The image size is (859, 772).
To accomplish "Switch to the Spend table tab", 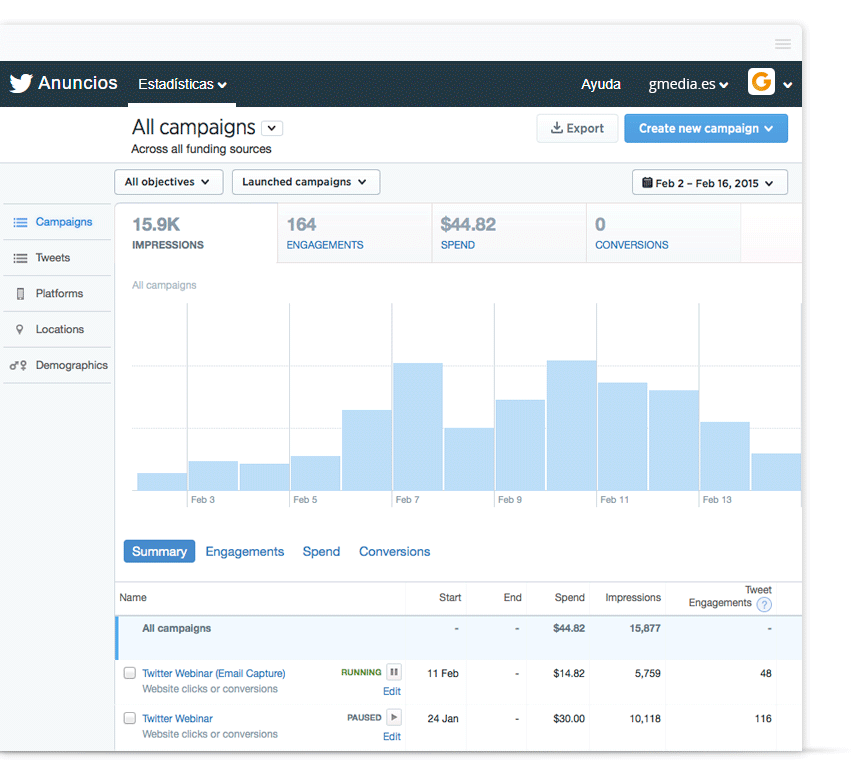I will point(322,552).
